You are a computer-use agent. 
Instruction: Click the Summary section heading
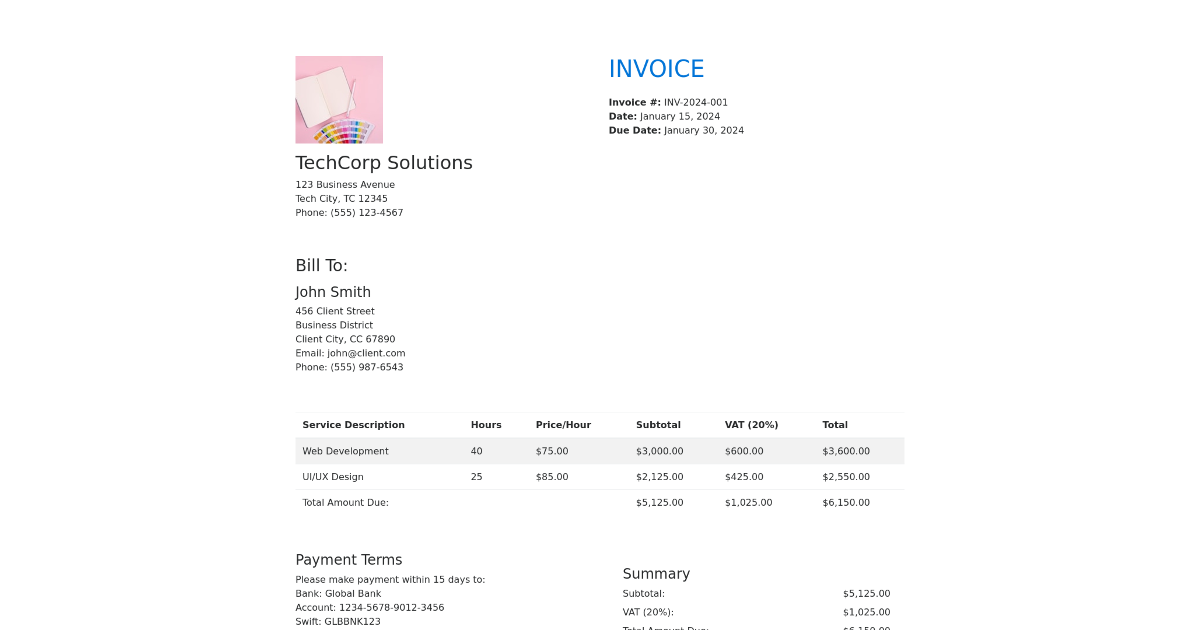[x=656, y=574]
